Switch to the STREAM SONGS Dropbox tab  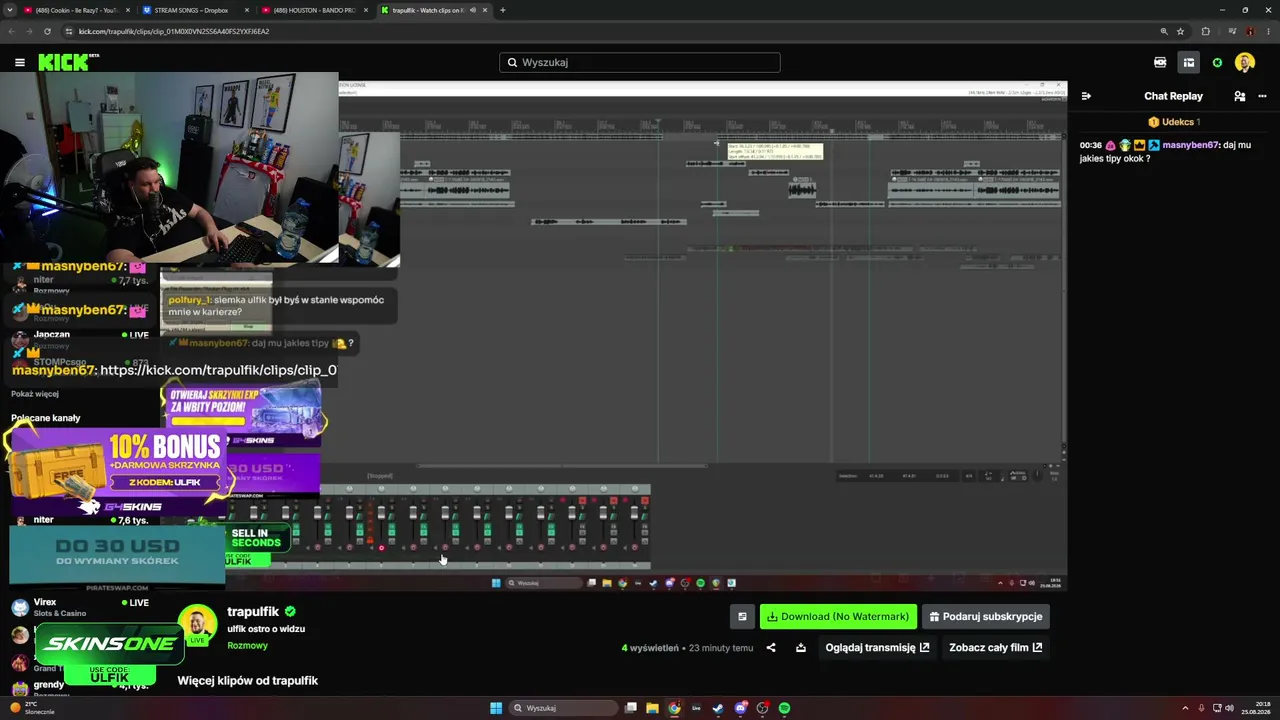point(194,10)
